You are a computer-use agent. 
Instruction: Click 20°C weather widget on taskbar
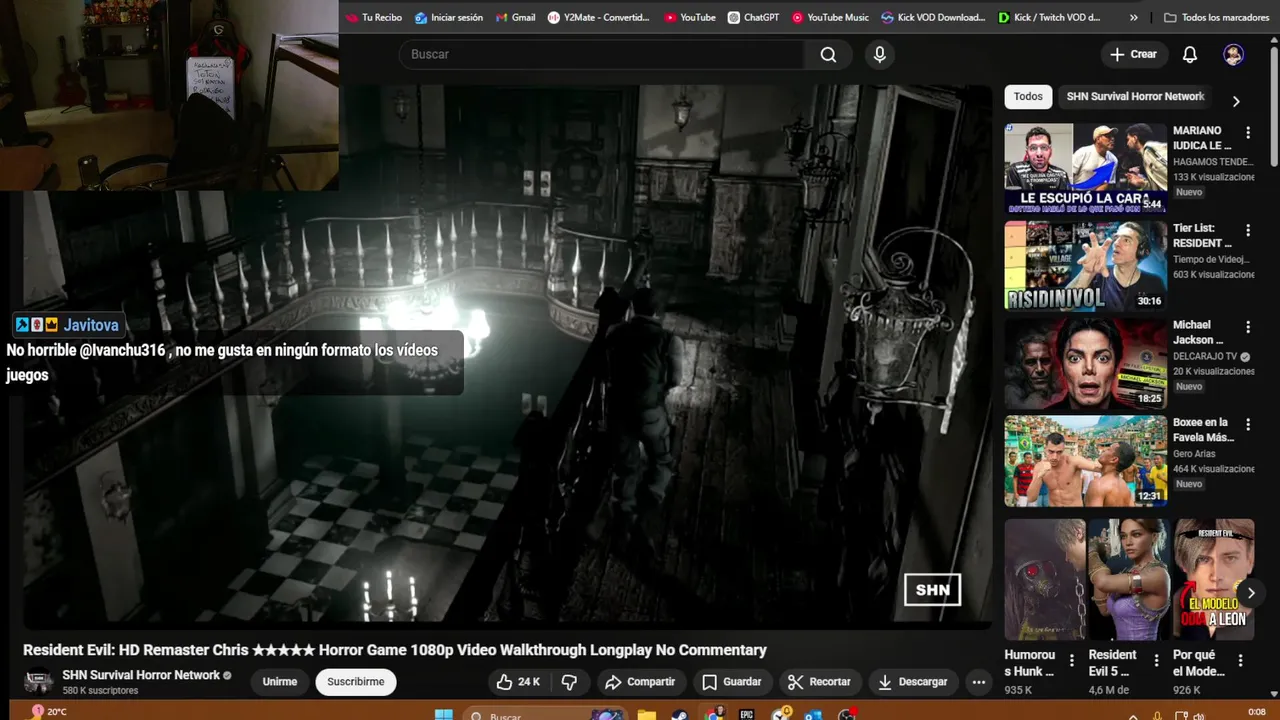48,712
